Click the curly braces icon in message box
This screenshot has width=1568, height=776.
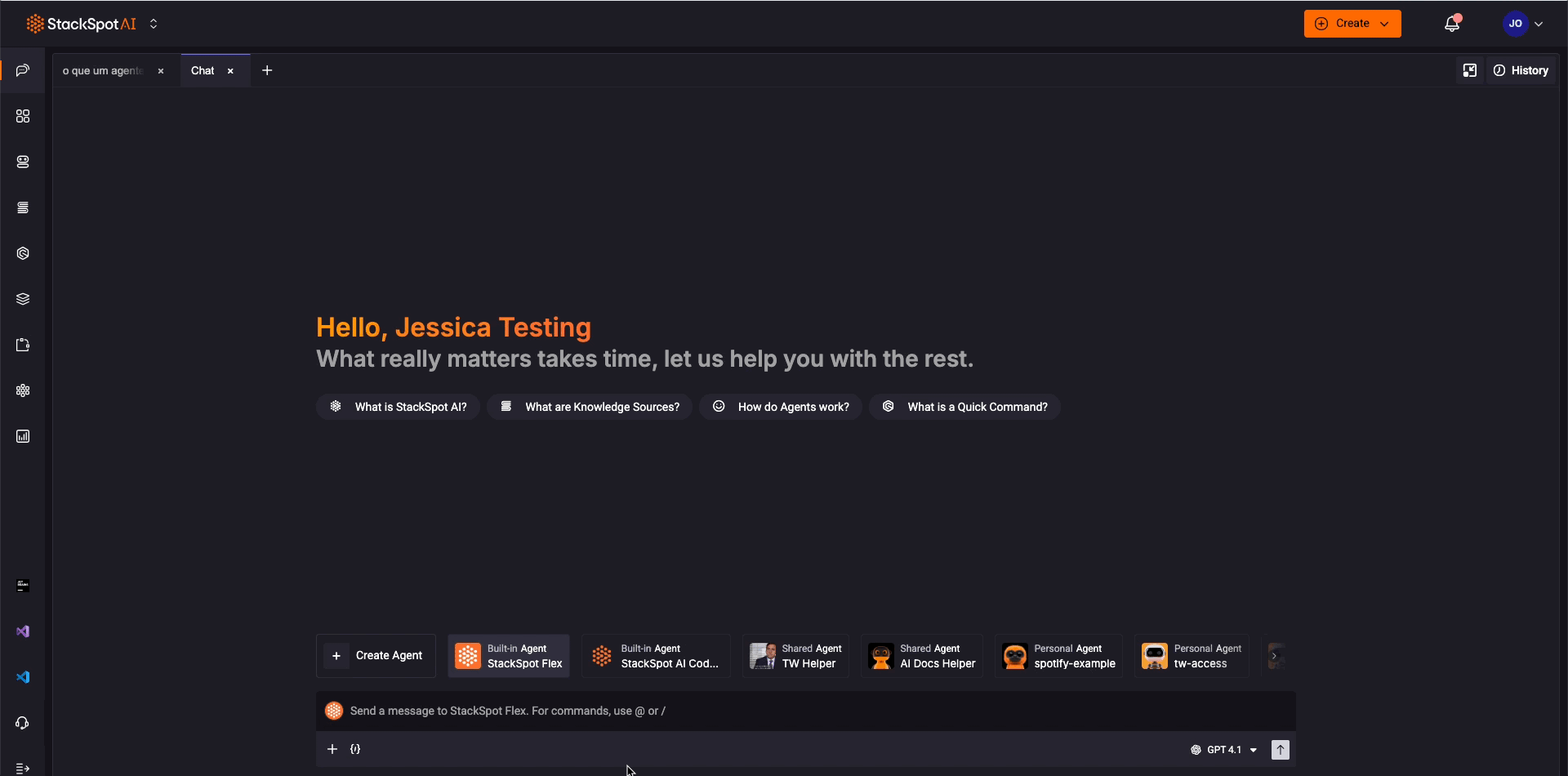[355, 749]
